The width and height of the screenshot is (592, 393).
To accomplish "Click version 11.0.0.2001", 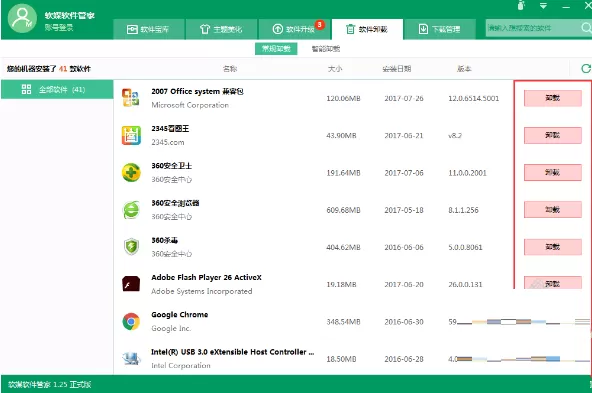I will click(x=467, y=173).
